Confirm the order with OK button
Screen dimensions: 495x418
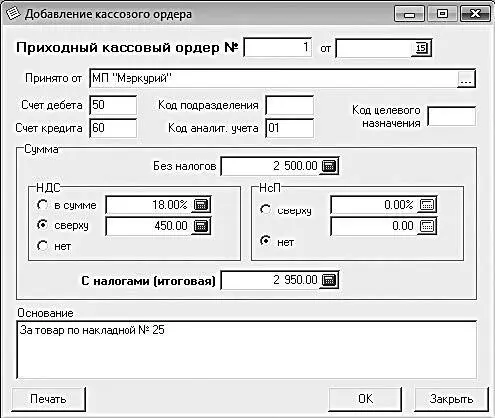pyautogui.click(x=365, y=399)
